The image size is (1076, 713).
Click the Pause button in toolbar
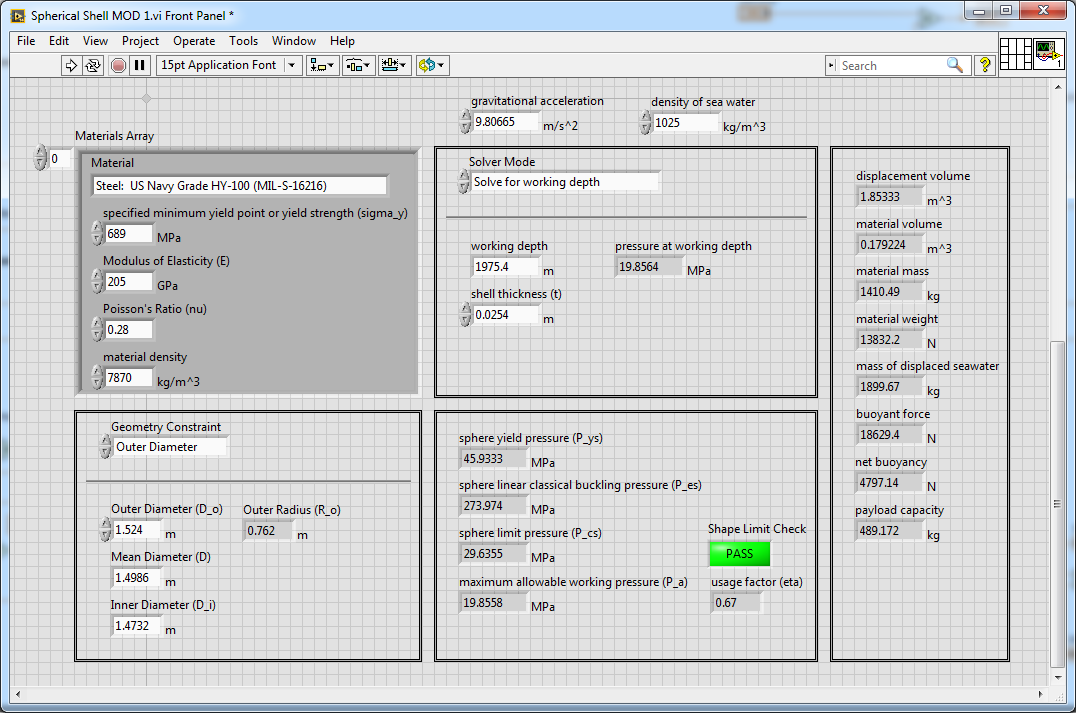140,65
